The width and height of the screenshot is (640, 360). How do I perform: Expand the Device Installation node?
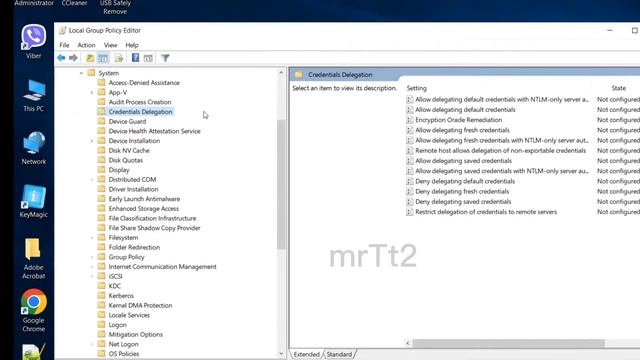tap(91, 141)
